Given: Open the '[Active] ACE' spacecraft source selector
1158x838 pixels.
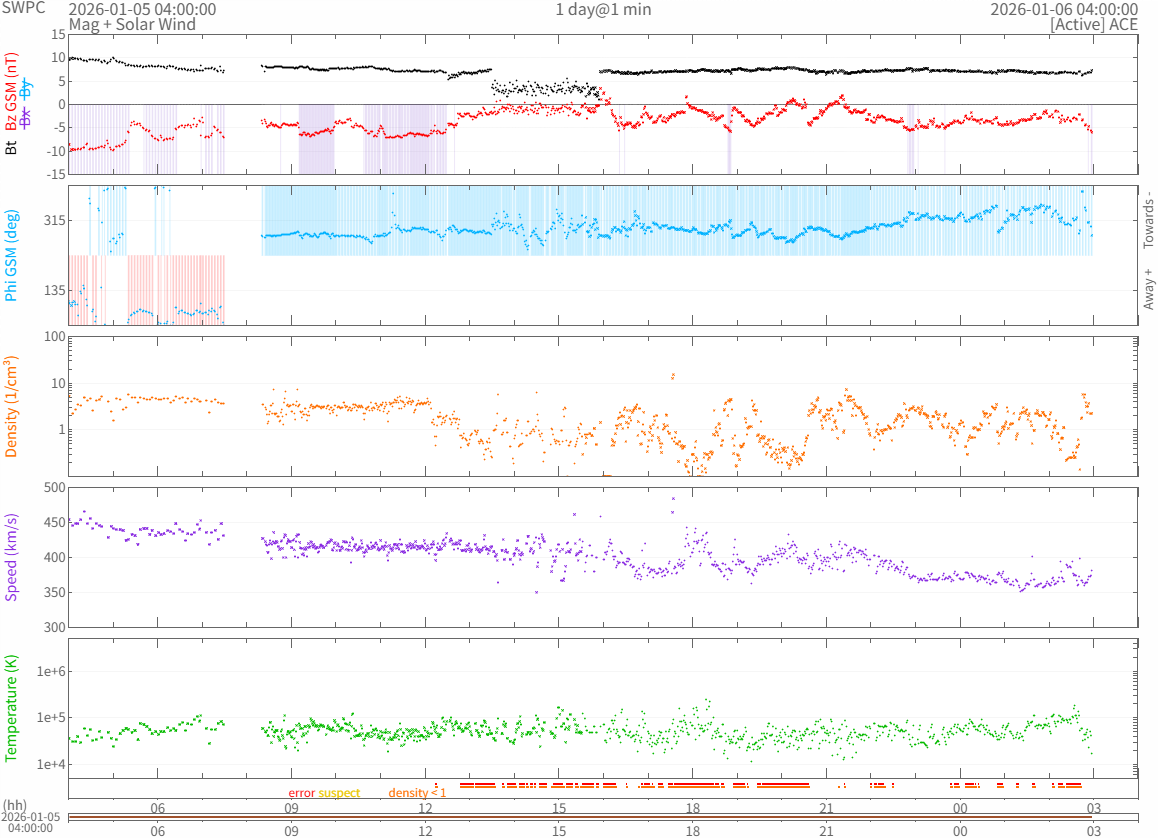Looking at the screenshot, I should pos(1094,24).
